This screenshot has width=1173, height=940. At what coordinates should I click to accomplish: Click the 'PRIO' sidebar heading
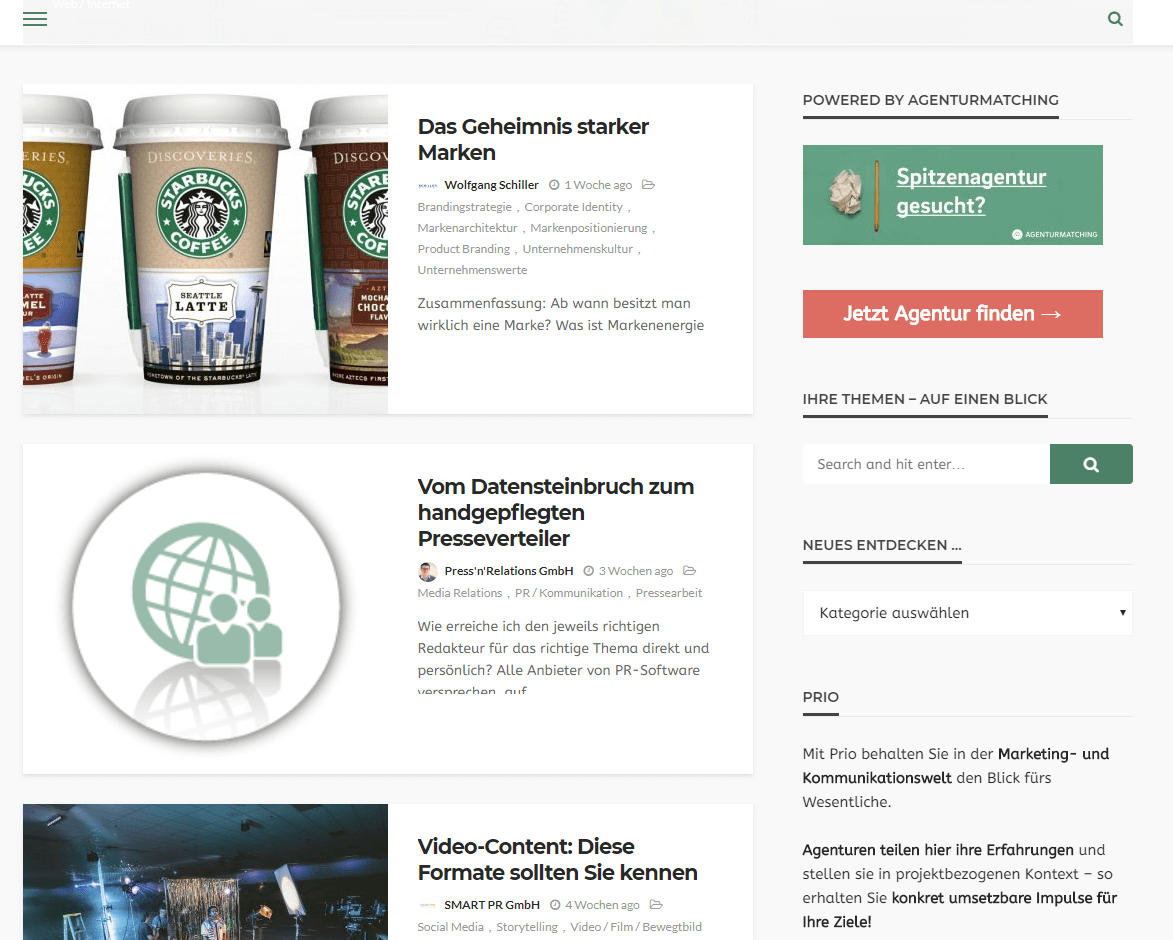click(821, 697)
